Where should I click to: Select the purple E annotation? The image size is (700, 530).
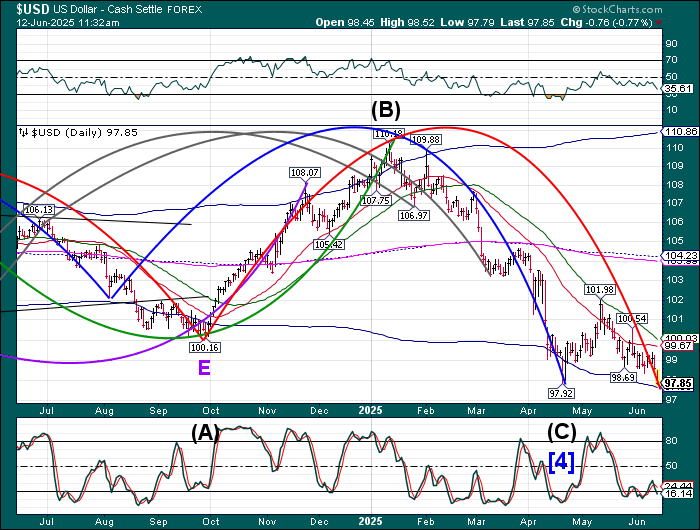click(x=204, y=368)
